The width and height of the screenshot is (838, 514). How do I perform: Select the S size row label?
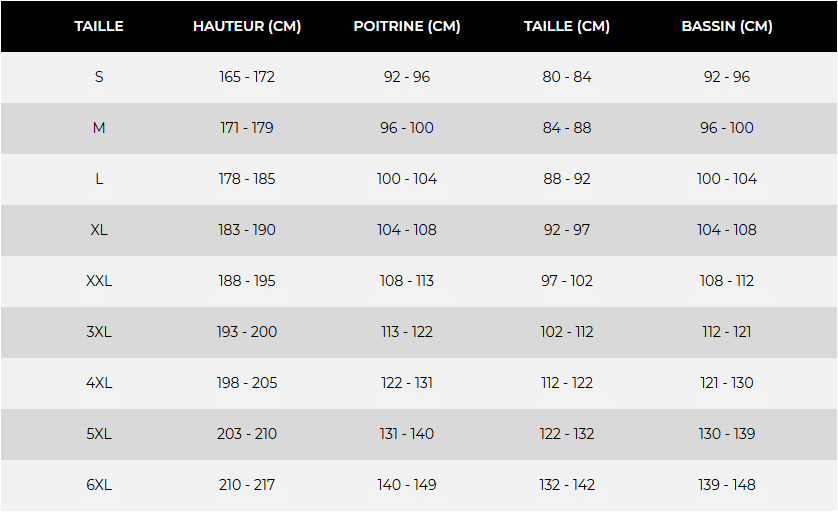tap(99, 77)
